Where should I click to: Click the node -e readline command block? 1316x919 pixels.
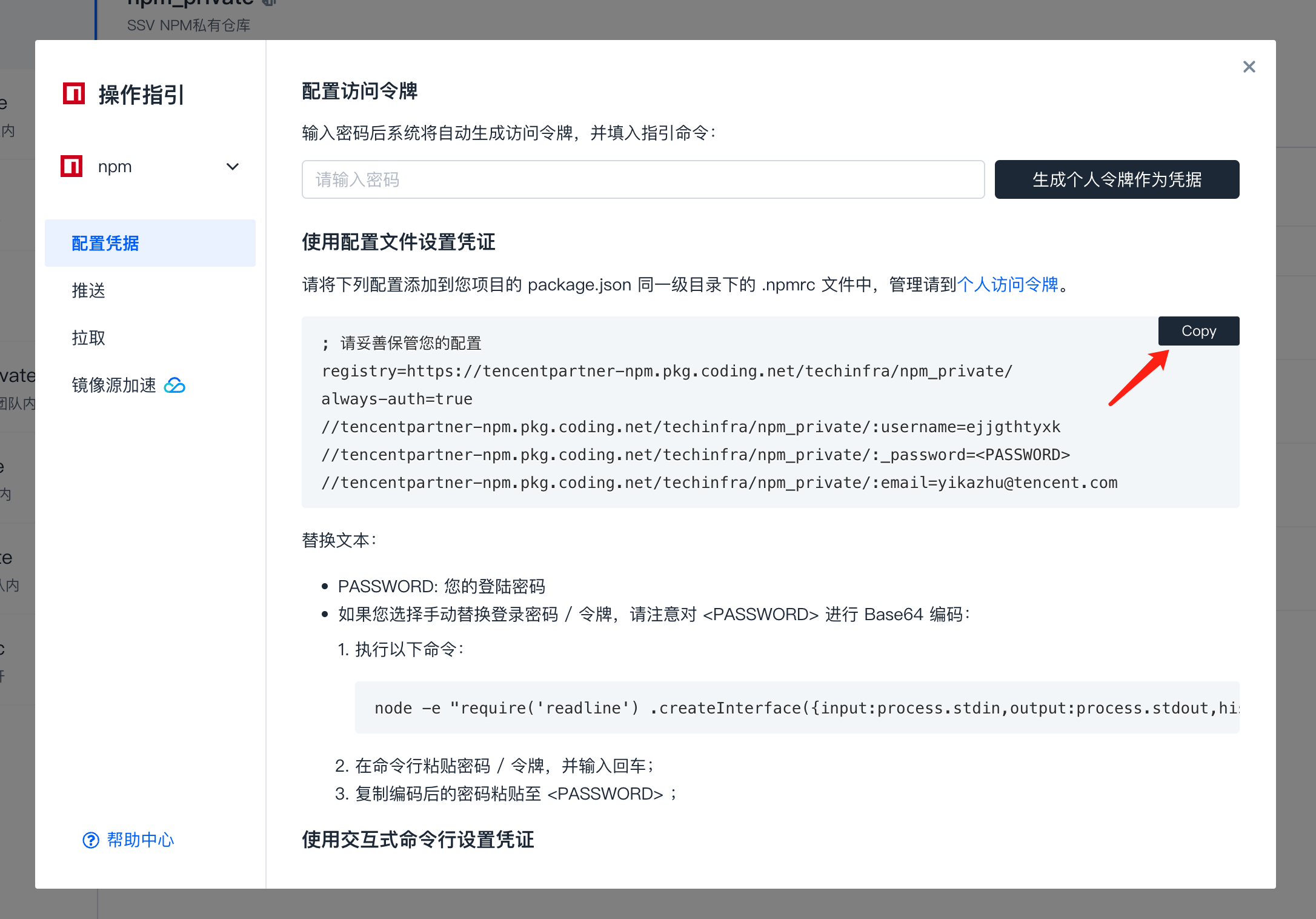[x=797, y=707]
